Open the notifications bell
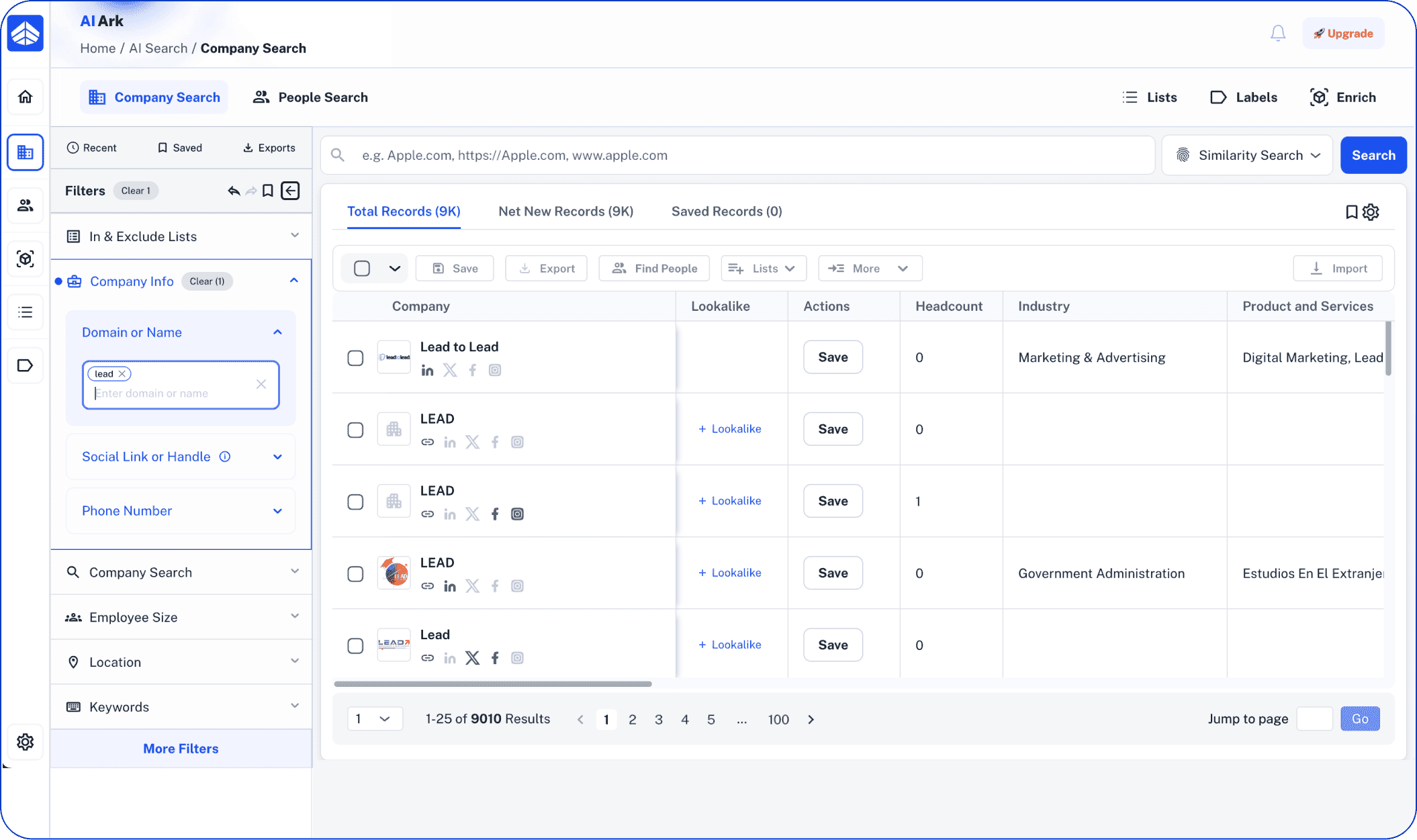1417x840 pixels. click(x=1278, y=34)
